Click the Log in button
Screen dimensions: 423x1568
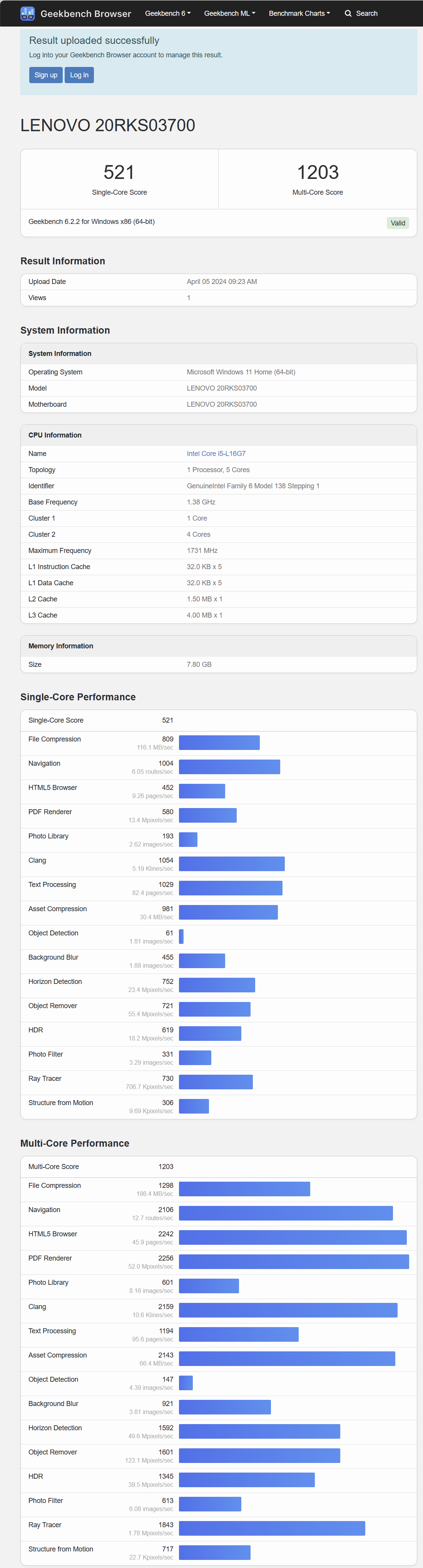point(79,75)
